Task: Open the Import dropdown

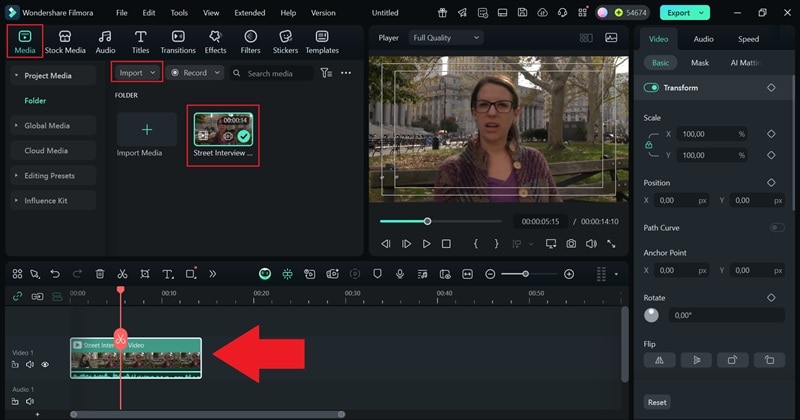Action: point(137,73)
